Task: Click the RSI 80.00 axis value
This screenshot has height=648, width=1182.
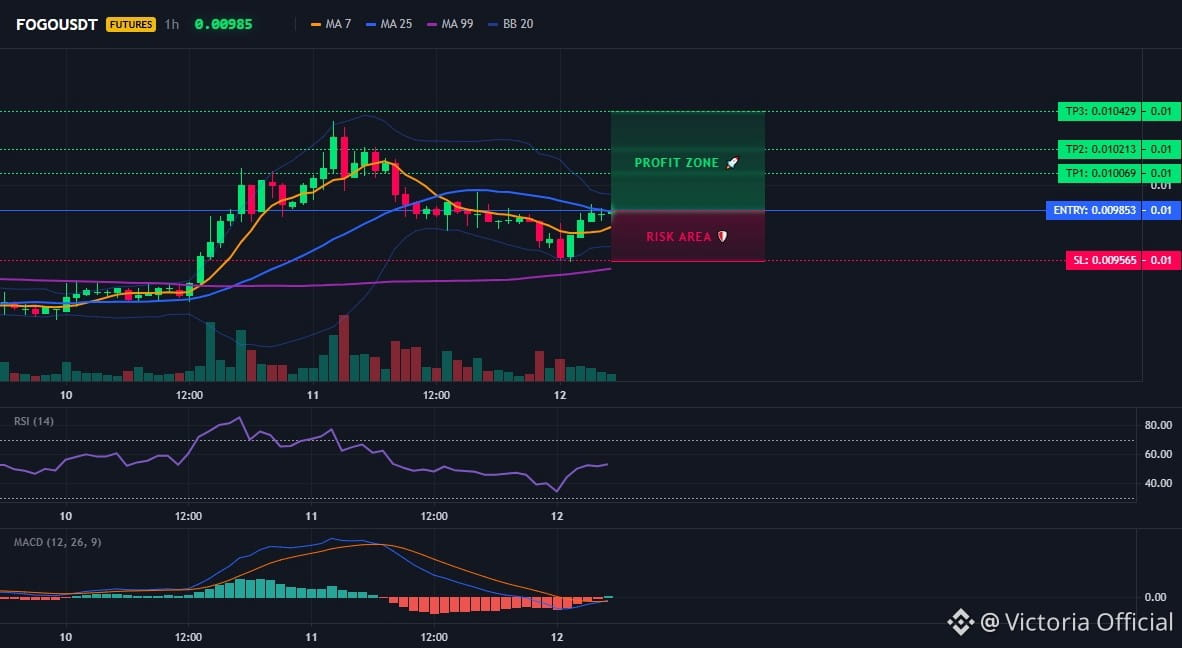Action: (1158, 425)
